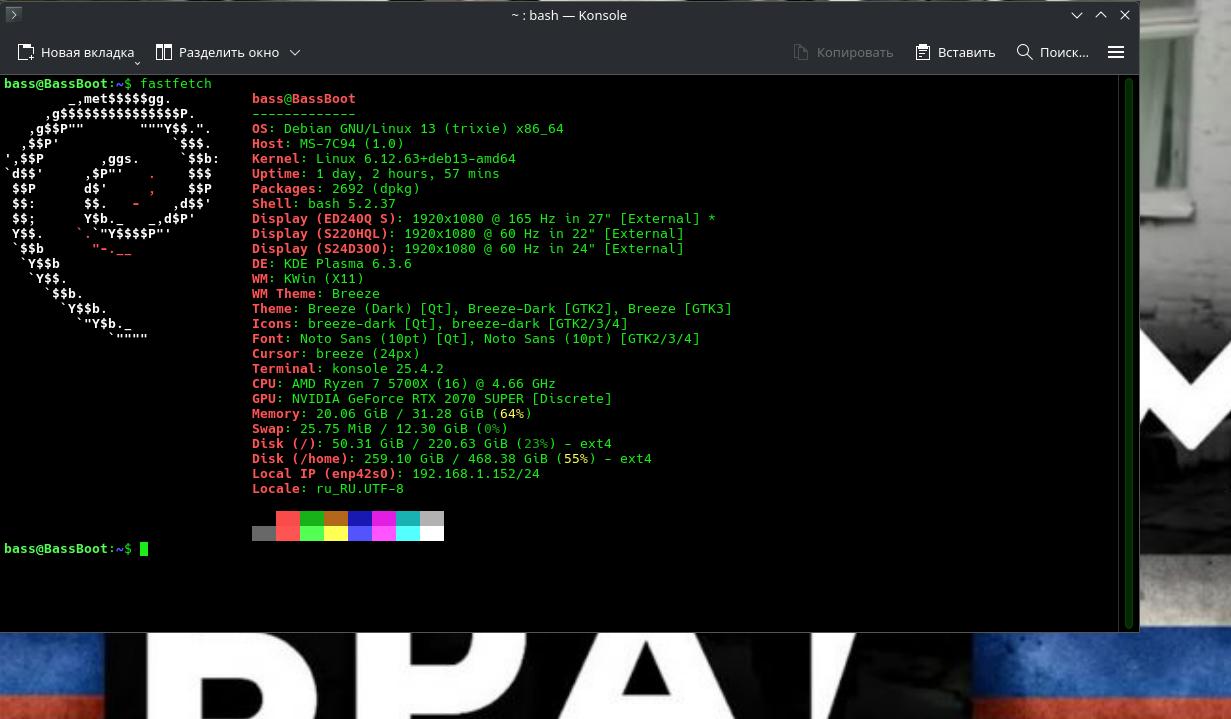Click the Разделить окно split view button
This screenshot has height=719, width=1231.
217,52
